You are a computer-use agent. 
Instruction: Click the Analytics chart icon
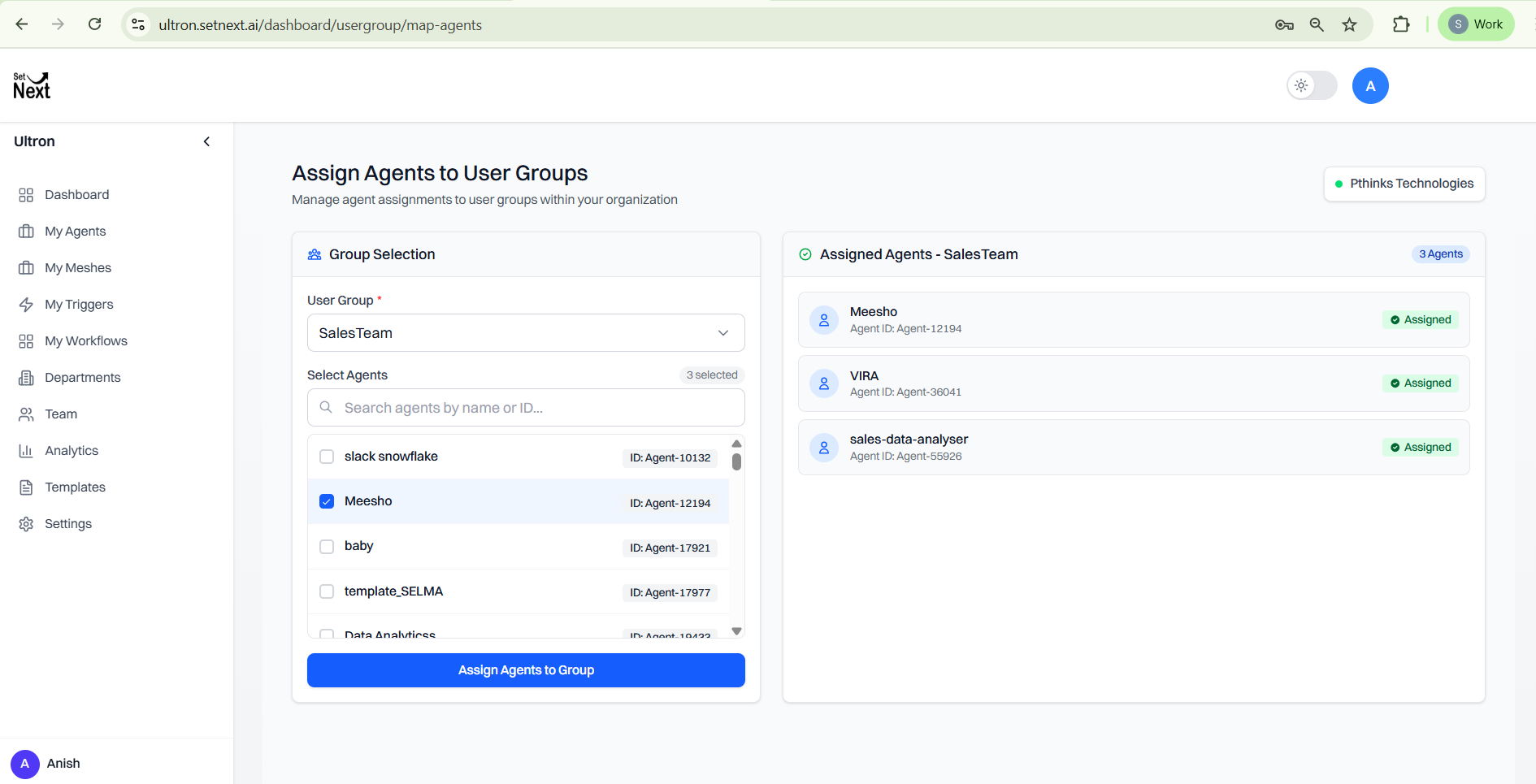pyautogui.click(x=26, y=451)
